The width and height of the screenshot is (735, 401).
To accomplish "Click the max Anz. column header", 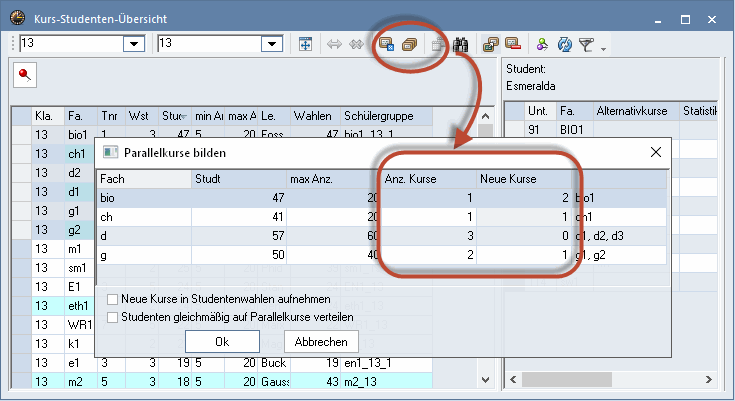I will (333, 179).
